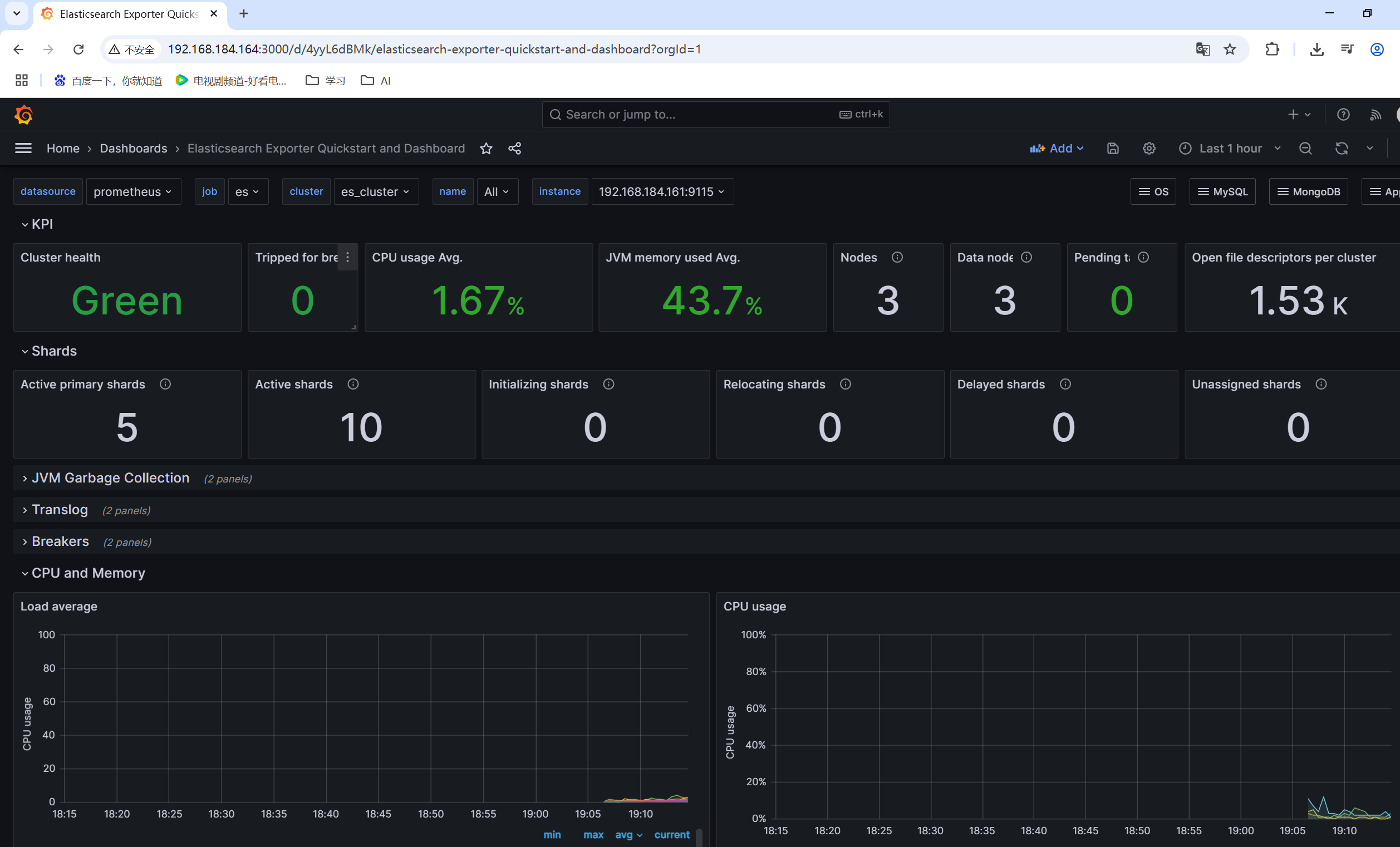Open dashboard settings gear icon
The image size is (1400, 847).
point(1149,148)
